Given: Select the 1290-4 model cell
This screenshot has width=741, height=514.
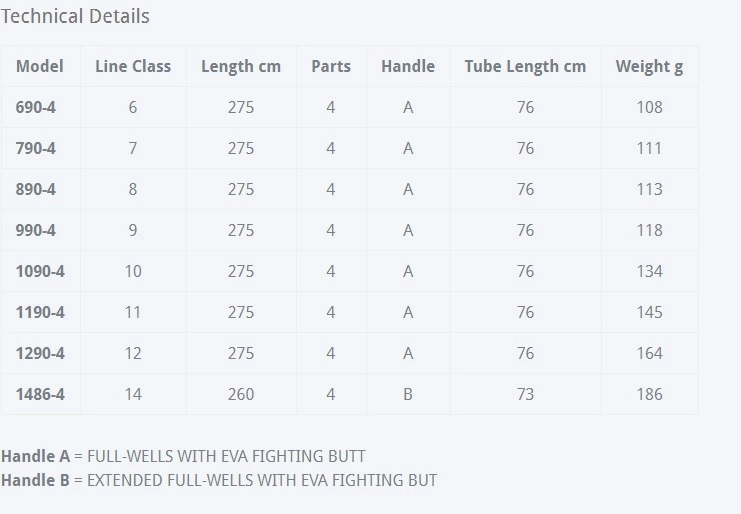Looking at the screenshot, I should 40,353.
